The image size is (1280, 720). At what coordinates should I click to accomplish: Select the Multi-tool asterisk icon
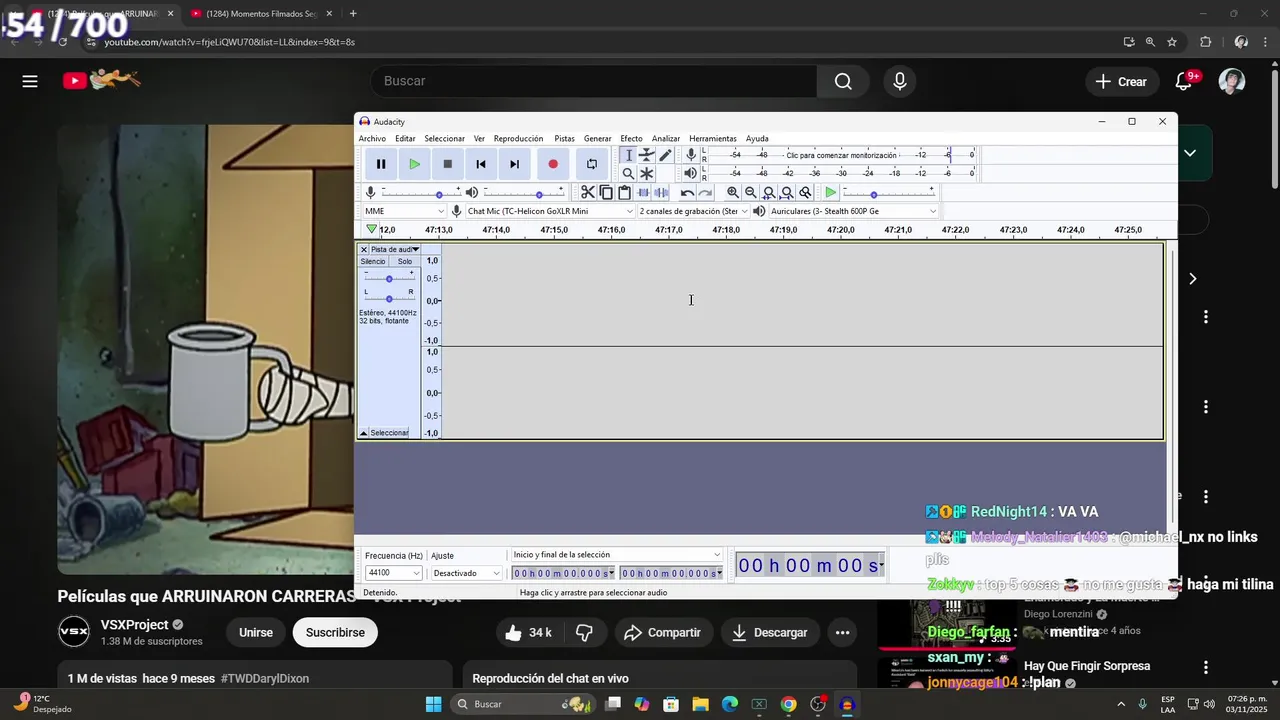(647, 173)
